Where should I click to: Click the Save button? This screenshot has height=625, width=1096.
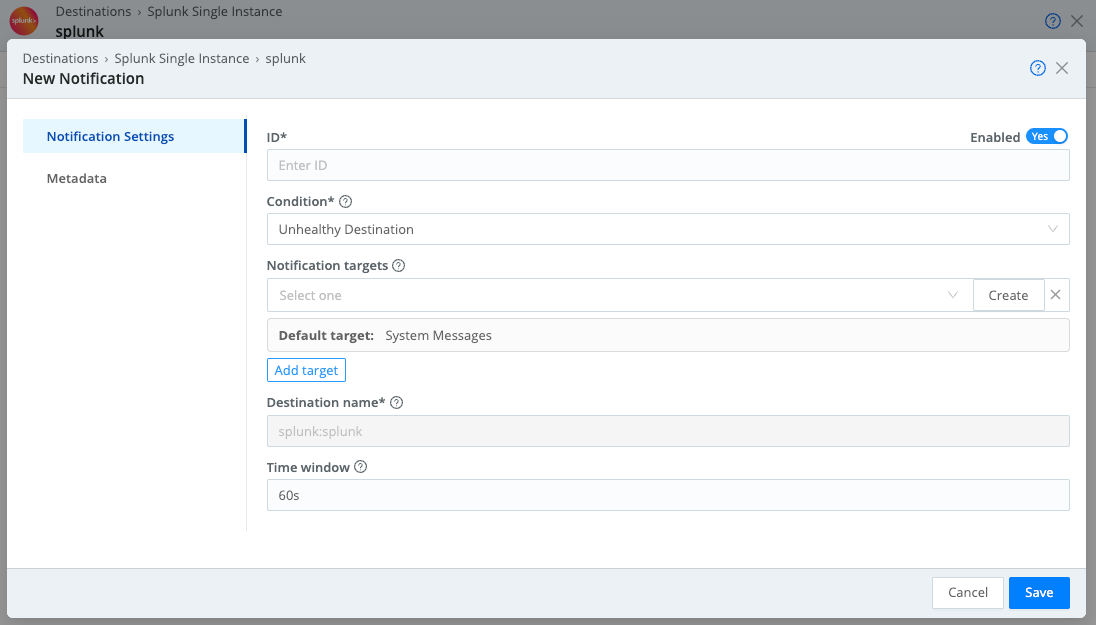click(1039, 592)
